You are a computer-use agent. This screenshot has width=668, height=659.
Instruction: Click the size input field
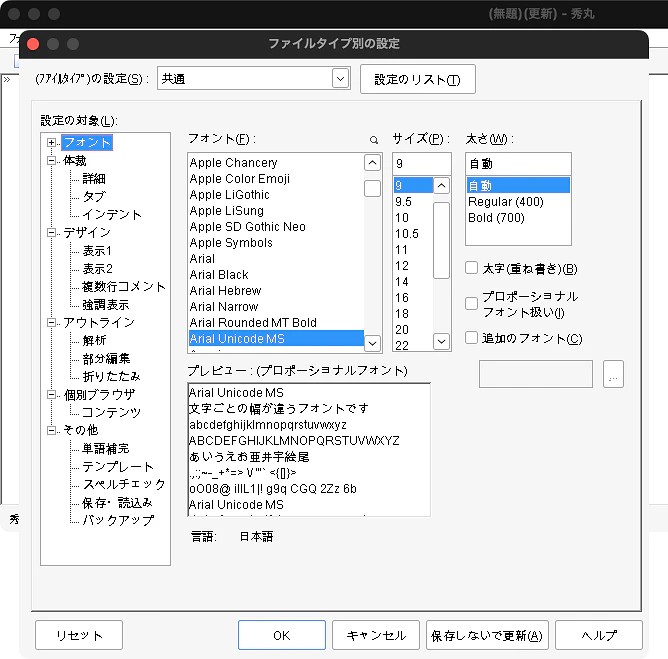pos(421,164)
